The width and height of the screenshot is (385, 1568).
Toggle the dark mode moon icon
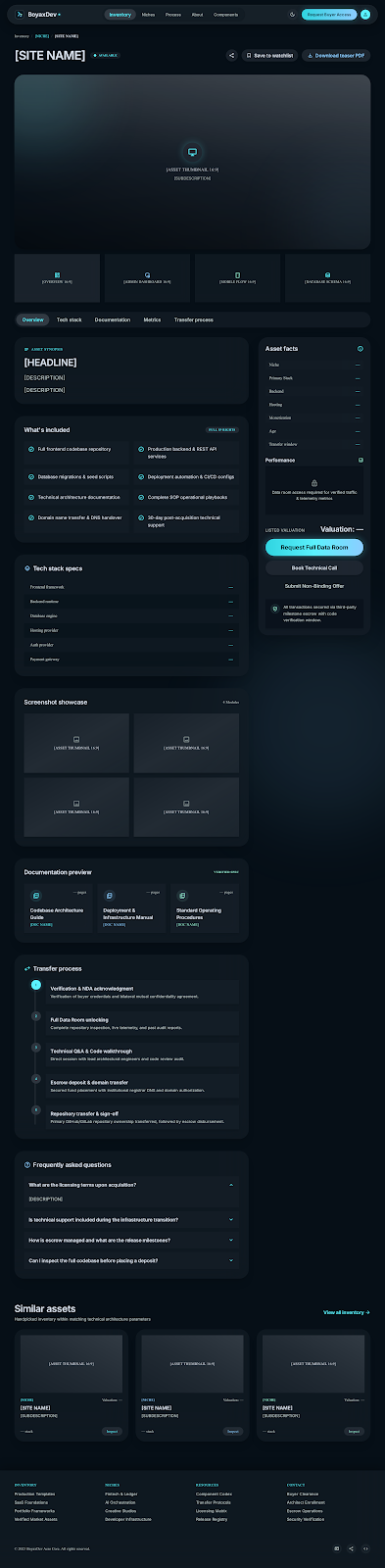[292, 15]
